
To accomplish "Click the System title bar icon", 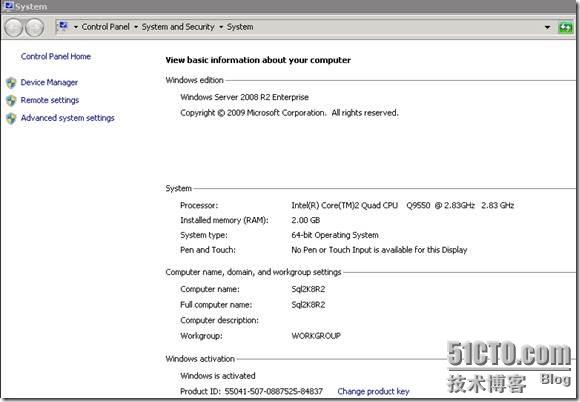I will tap(8, 6).
